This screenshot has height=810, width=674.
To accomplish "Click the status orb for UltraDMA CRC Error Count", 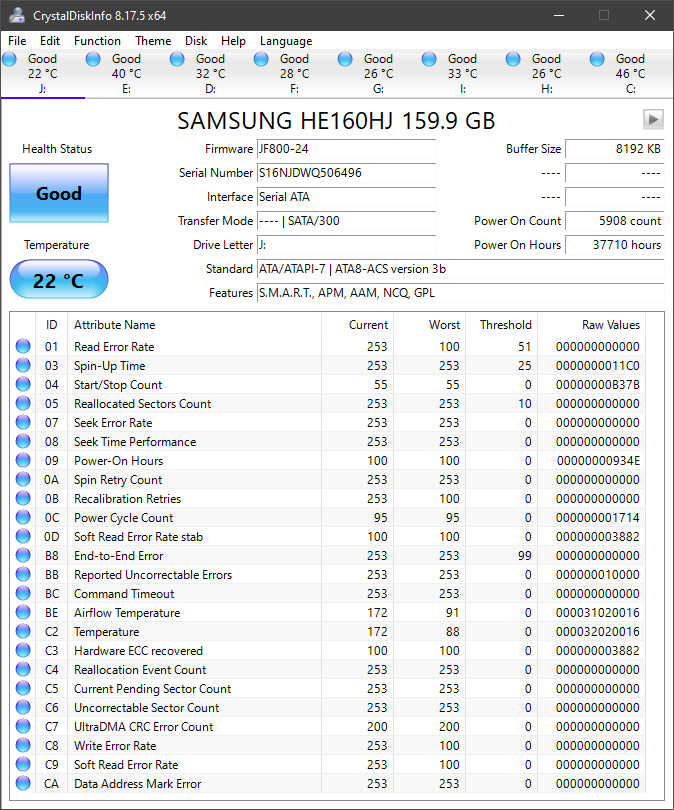I will click(x=23, y=726).
